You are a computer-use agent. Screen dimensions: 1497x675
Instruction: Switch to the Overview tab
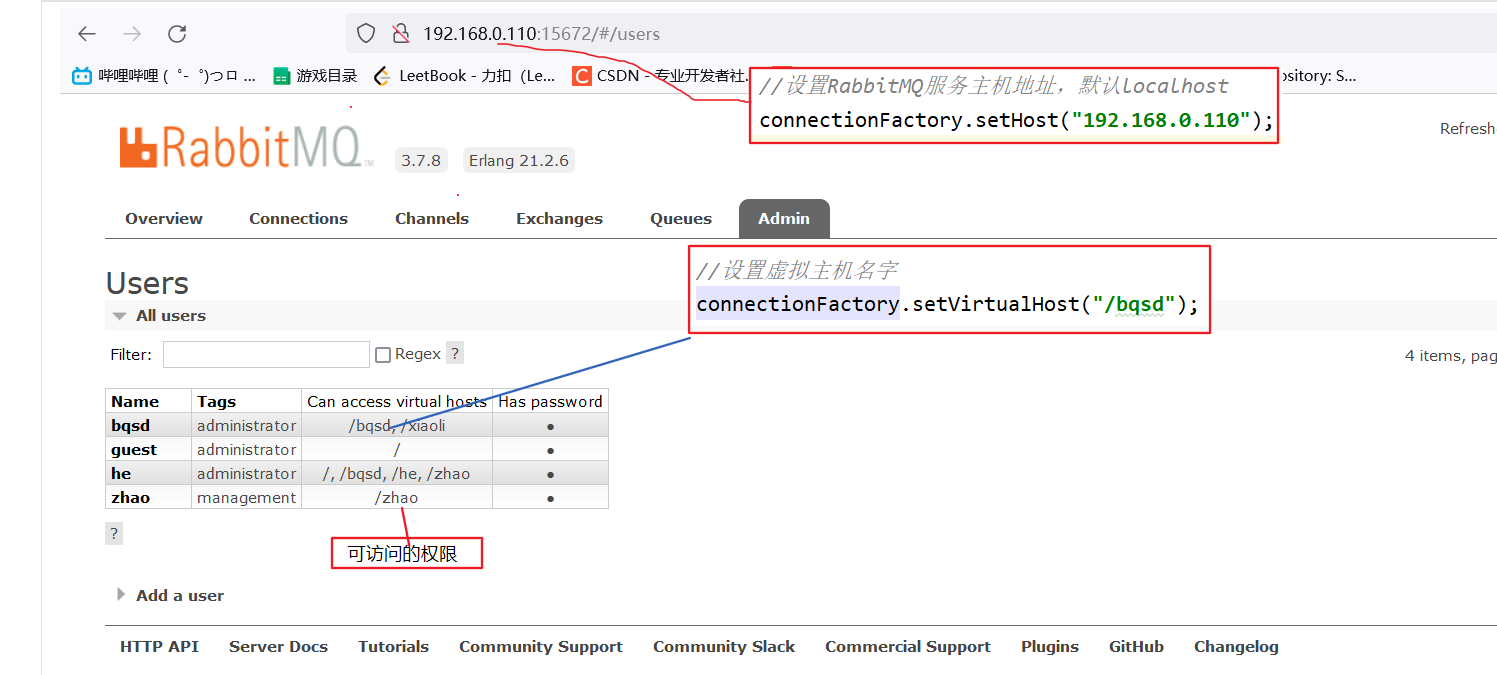pyautogui.click(x=164, y=219)
